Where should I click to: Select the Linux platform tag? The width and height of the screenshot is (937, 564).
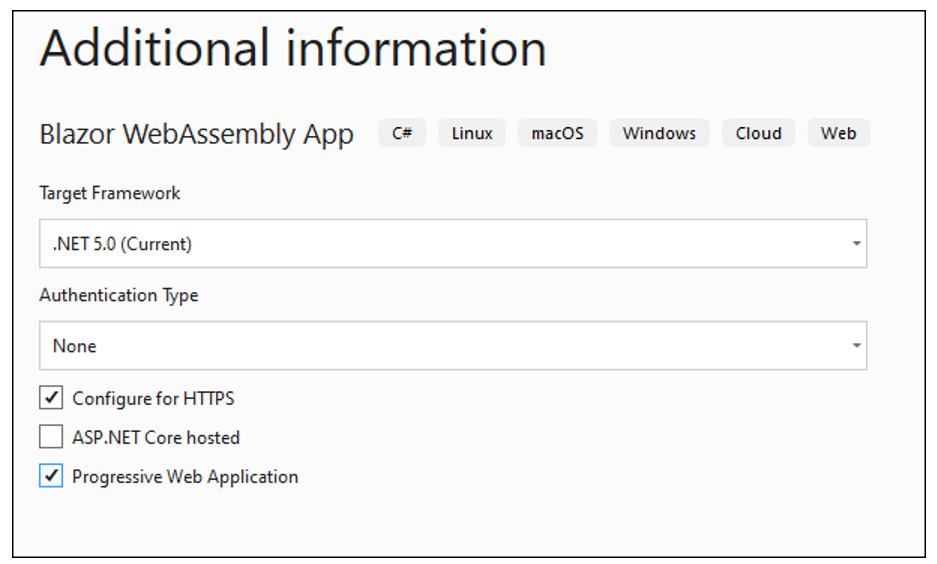pyautogui.click(x=472, y=133)
